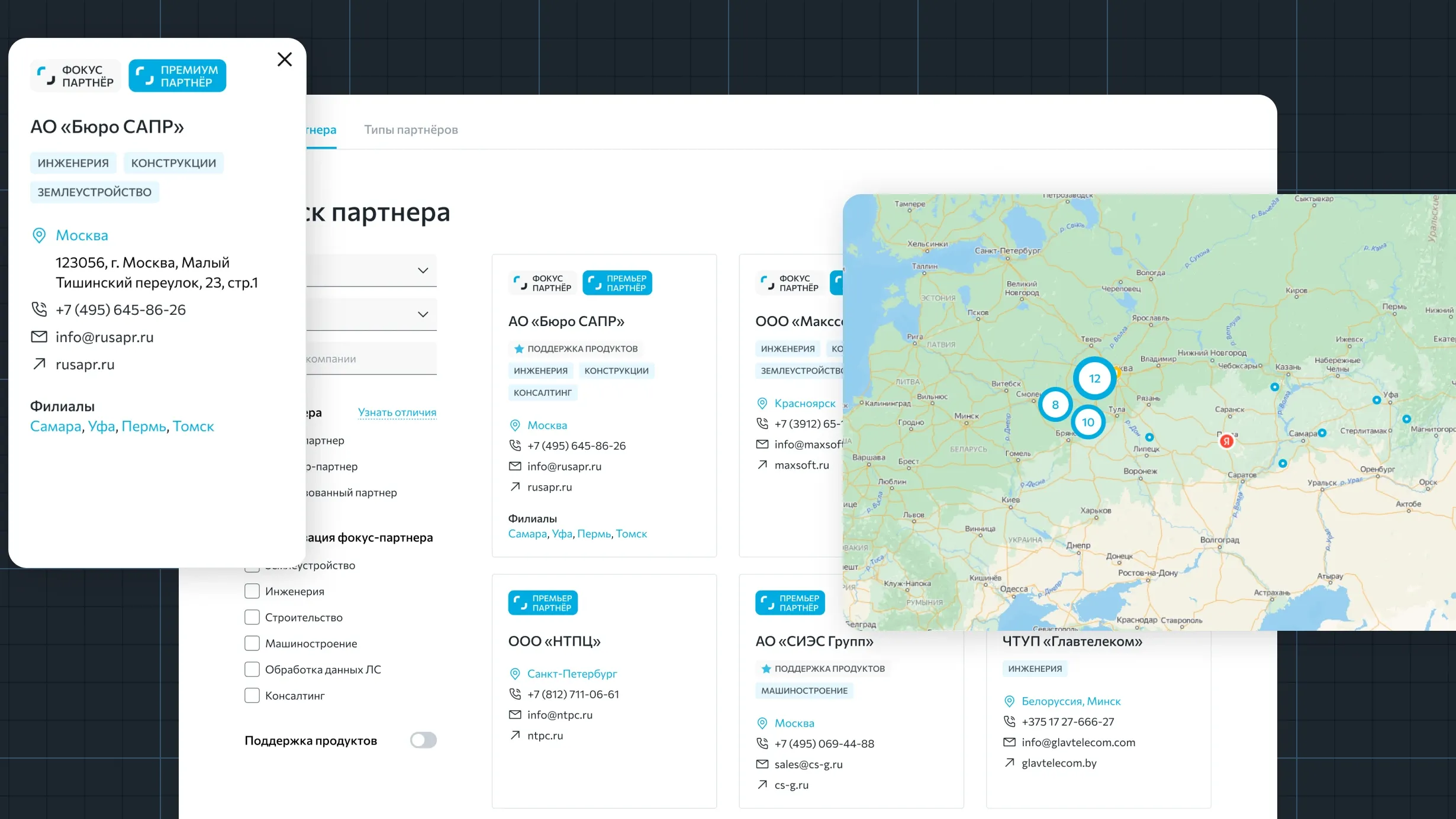Click the ЗЕМЛЕУСТРОЙСТВО tag in the popup
The image size is (1456, 819).
[95, 192]
